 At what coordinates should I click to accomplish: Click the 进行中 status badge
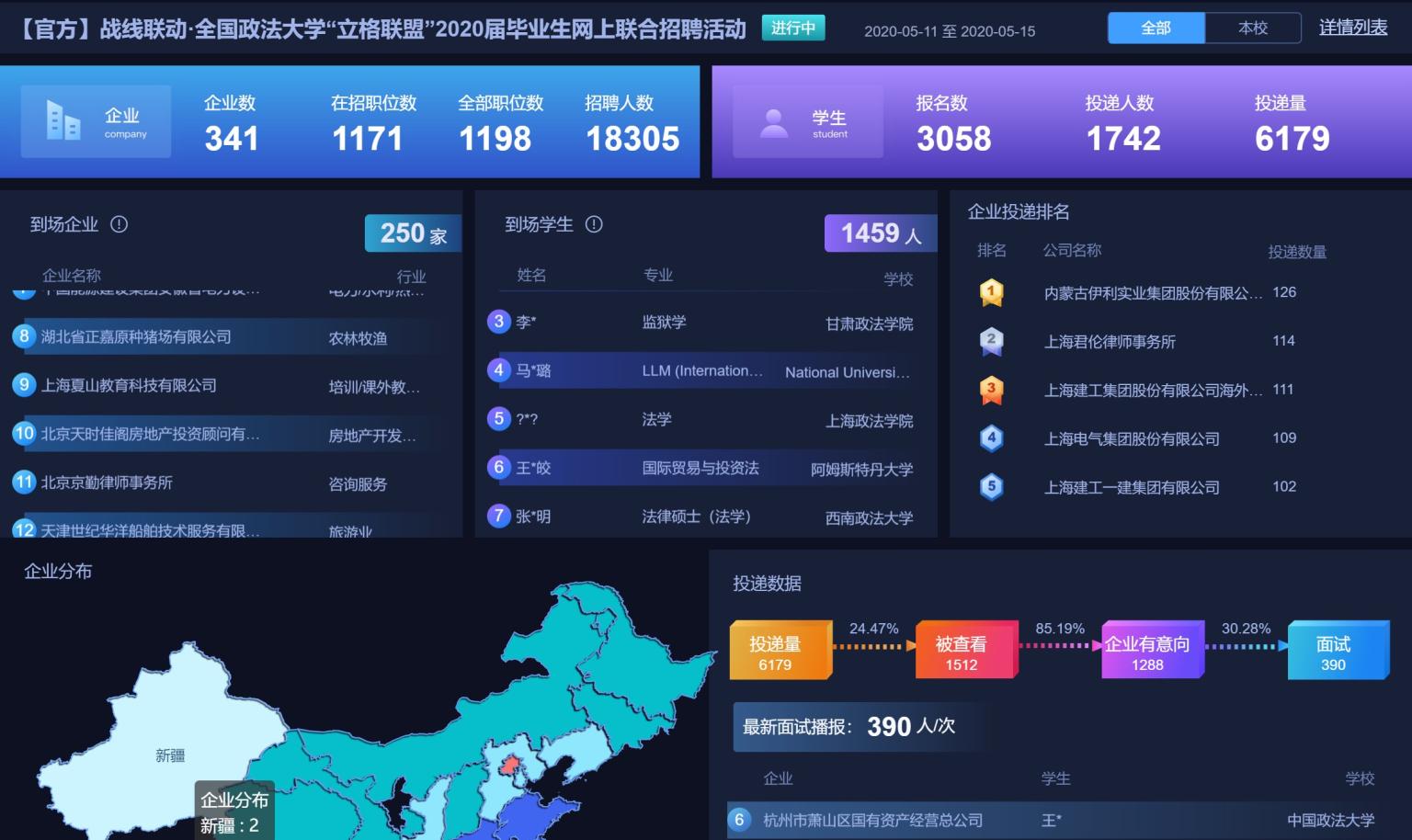792,28
